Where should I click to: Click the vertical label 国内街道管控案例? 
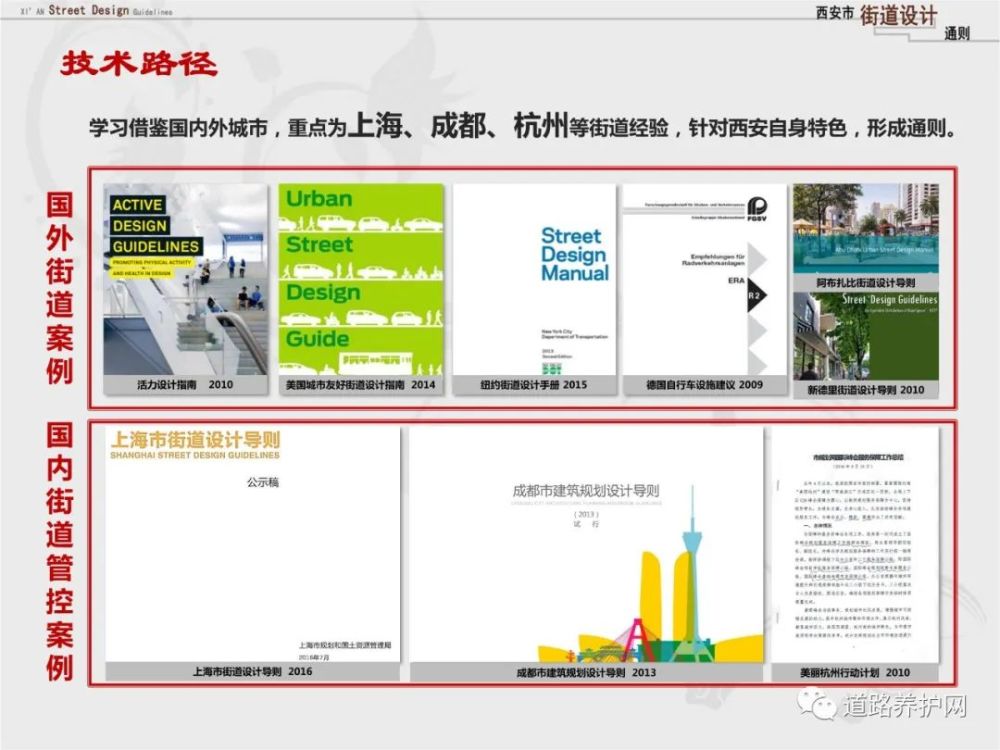click(59, 552)
